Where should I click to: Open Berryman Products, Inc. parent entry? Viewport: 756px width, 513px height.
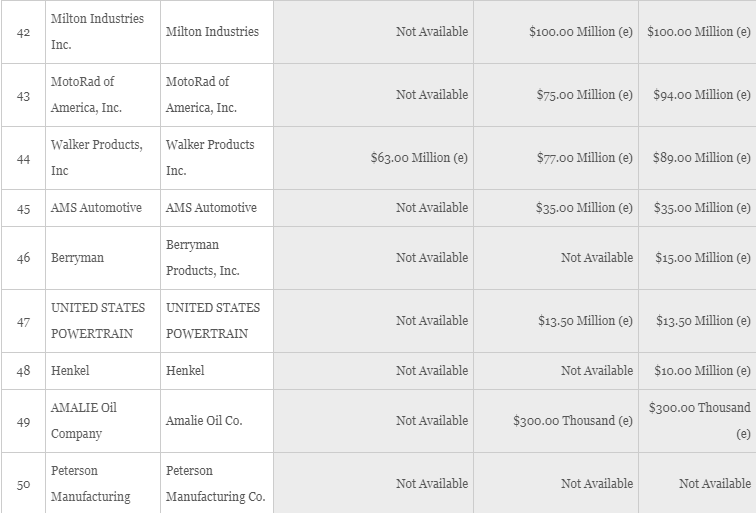pos(202,258)
